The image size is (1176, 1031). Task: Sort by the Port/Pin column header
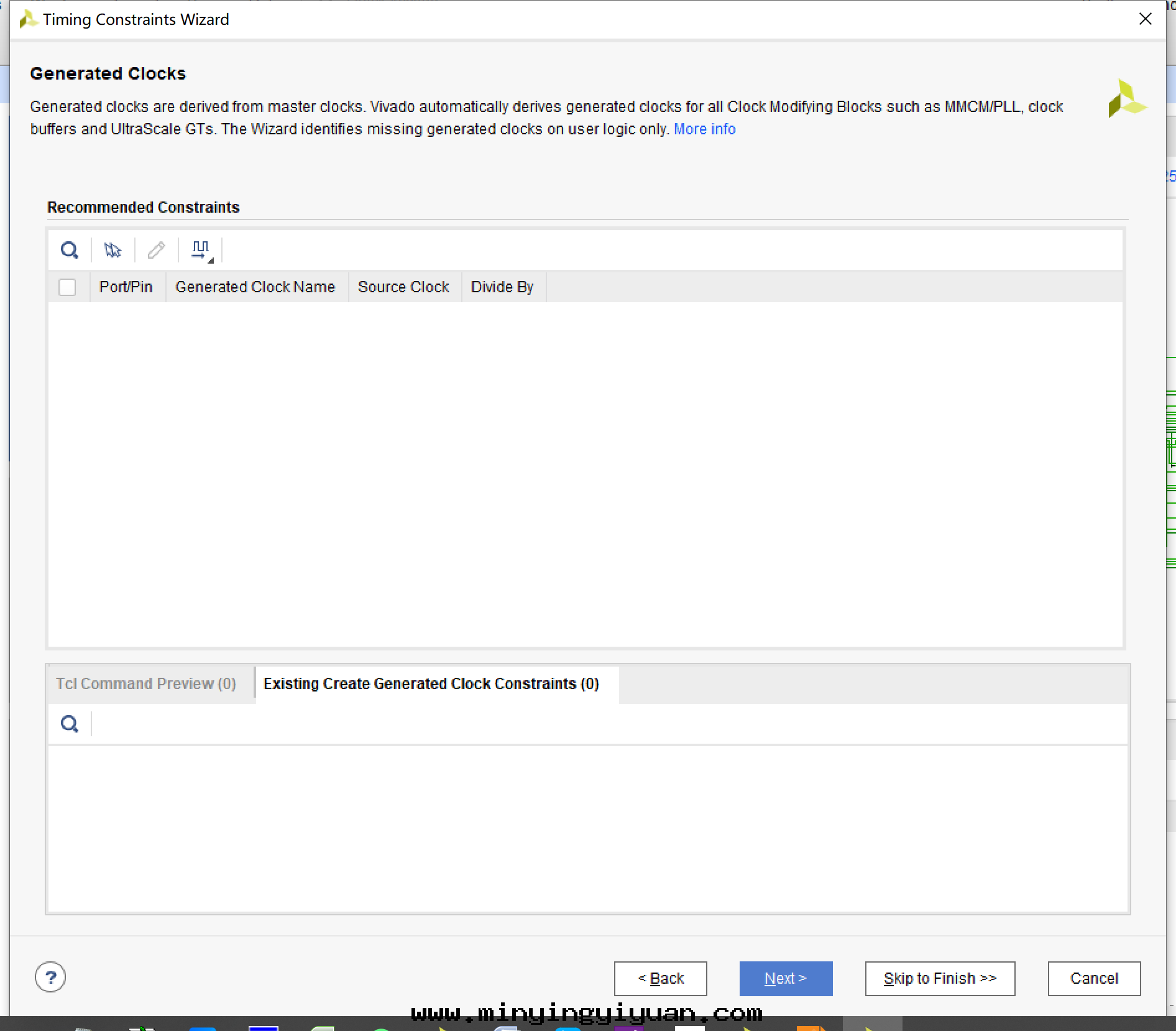(x=126, y=287)
